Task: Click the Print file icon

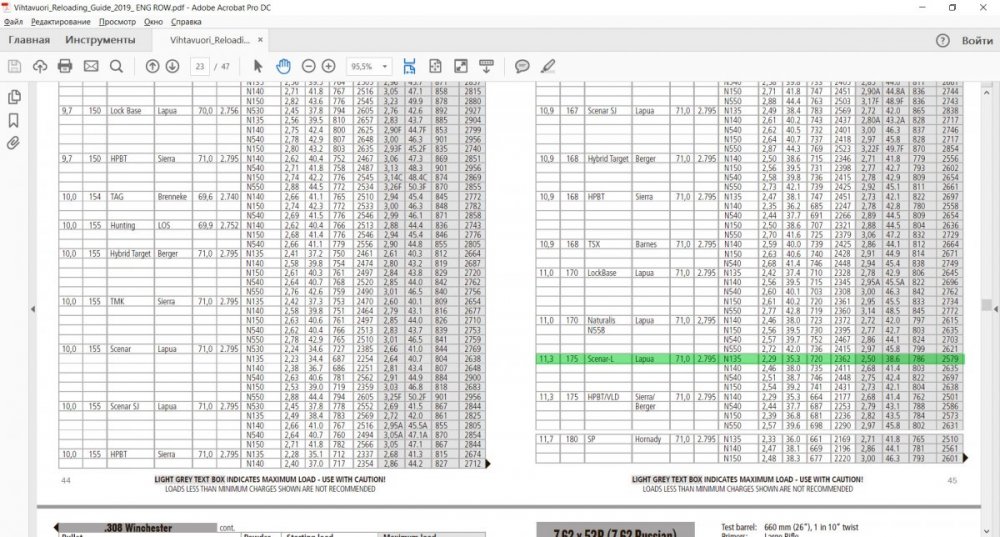Action: [x=65, y=66]
